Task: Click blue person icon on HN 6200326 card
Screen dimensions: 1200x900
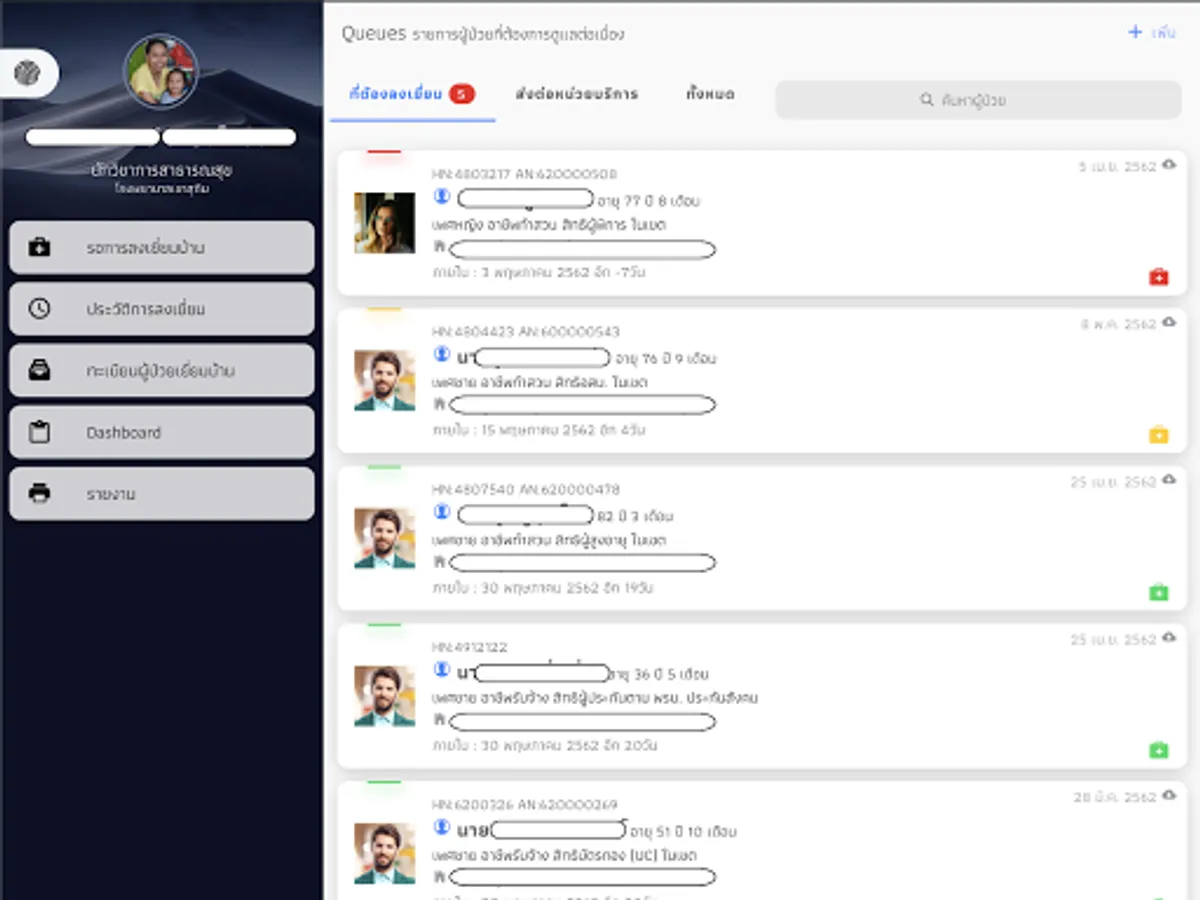Action: [x=442, y=828]
